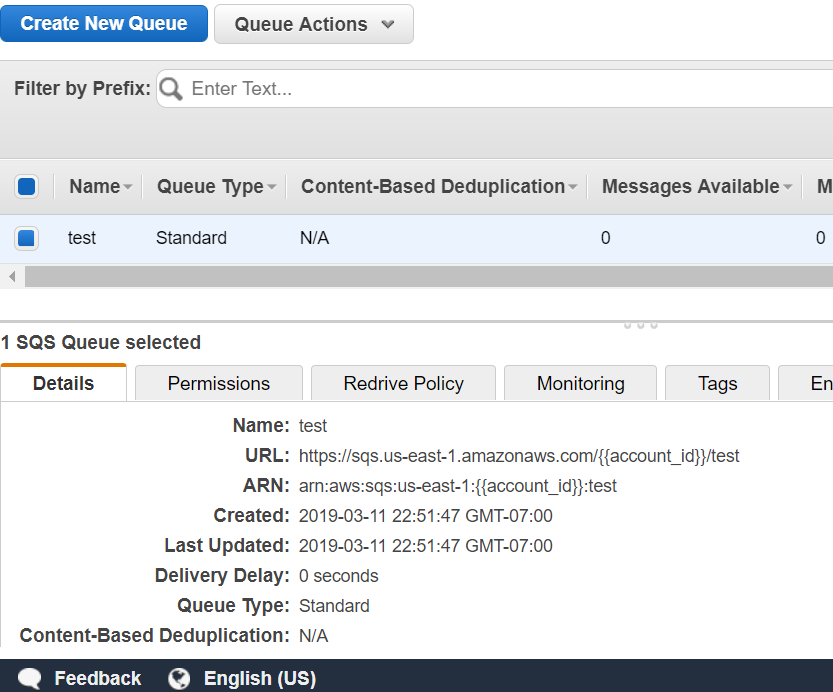The height and width of the screenshot is (692, 833).
Task: Click the Create New Queue button
Action: coord(104,23)
